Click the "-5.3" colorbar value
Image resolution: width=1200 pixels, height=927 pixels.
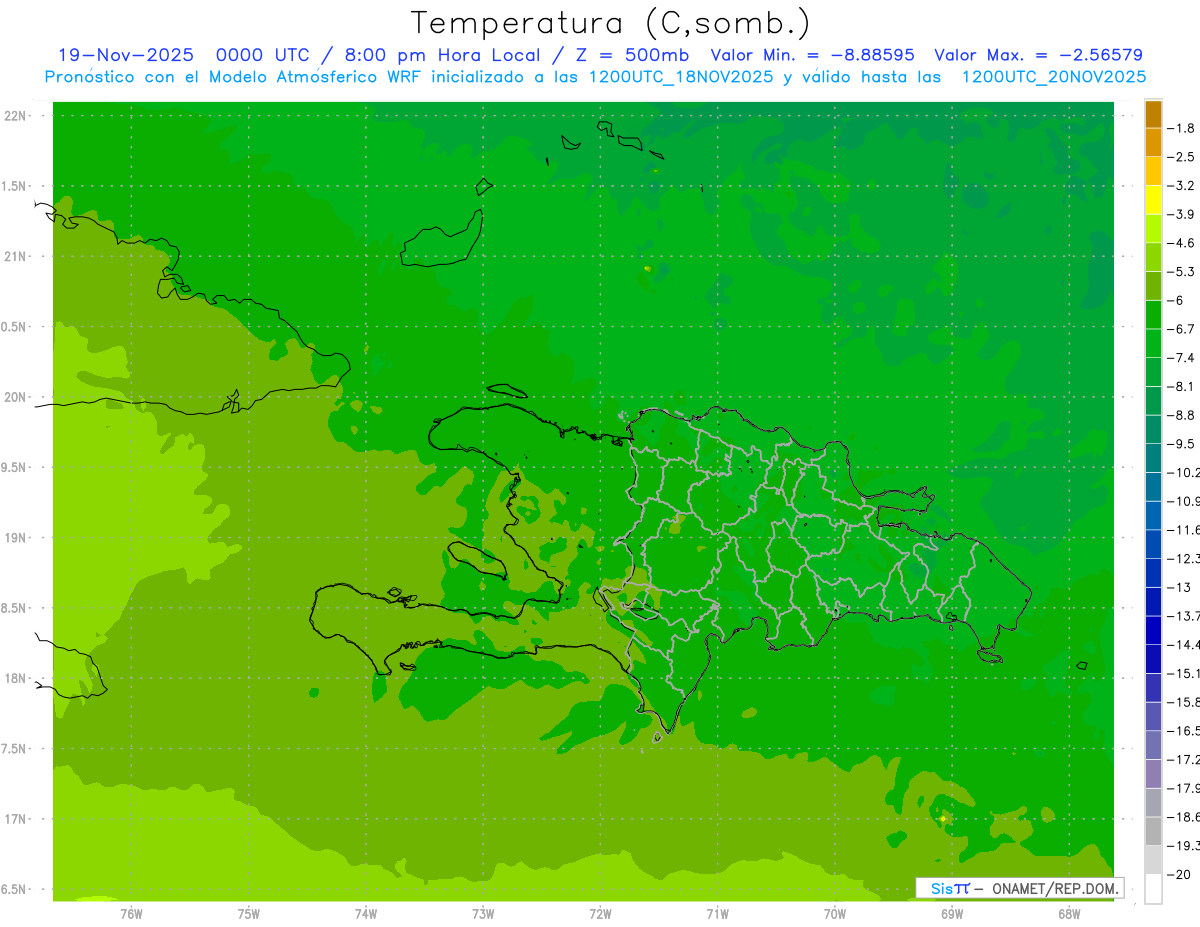(1180, 271)
